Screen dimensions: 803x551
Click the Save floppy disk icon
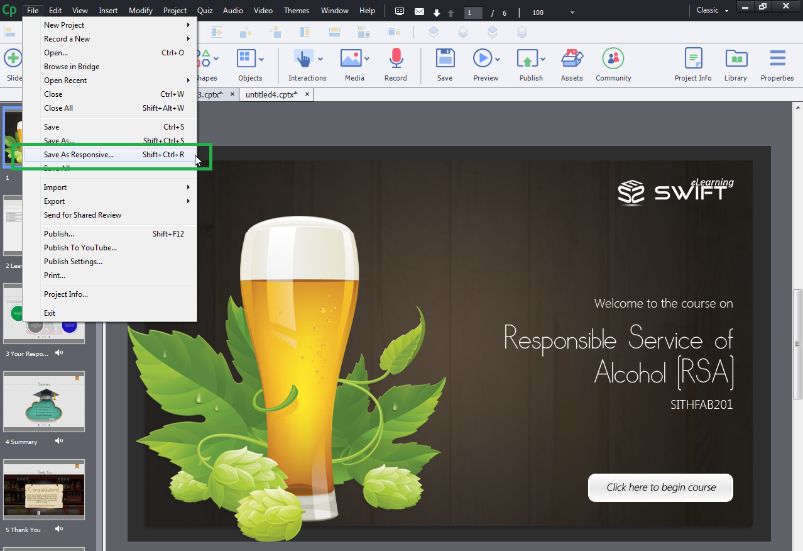click(445, 58)
